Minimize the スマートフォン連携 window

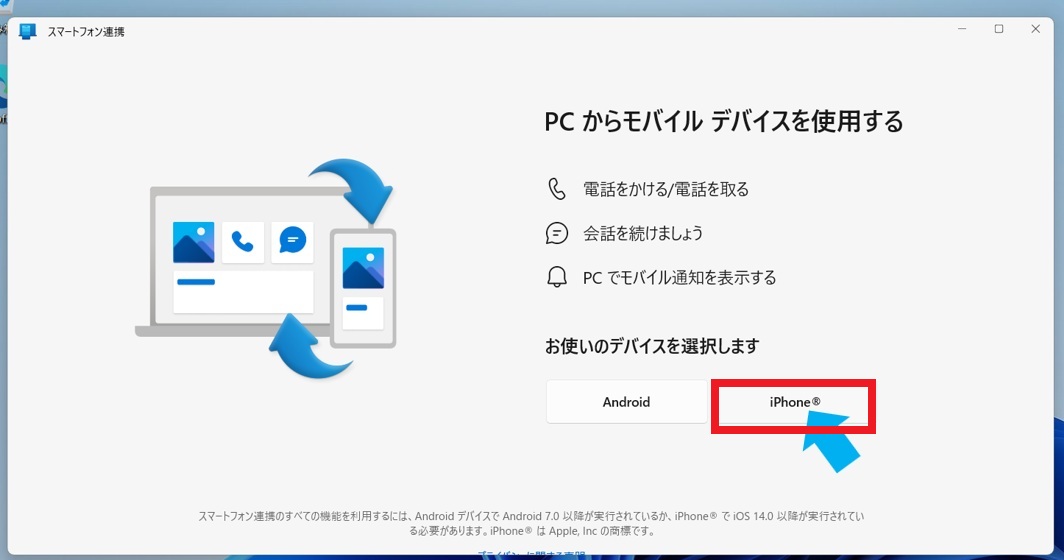962,29
